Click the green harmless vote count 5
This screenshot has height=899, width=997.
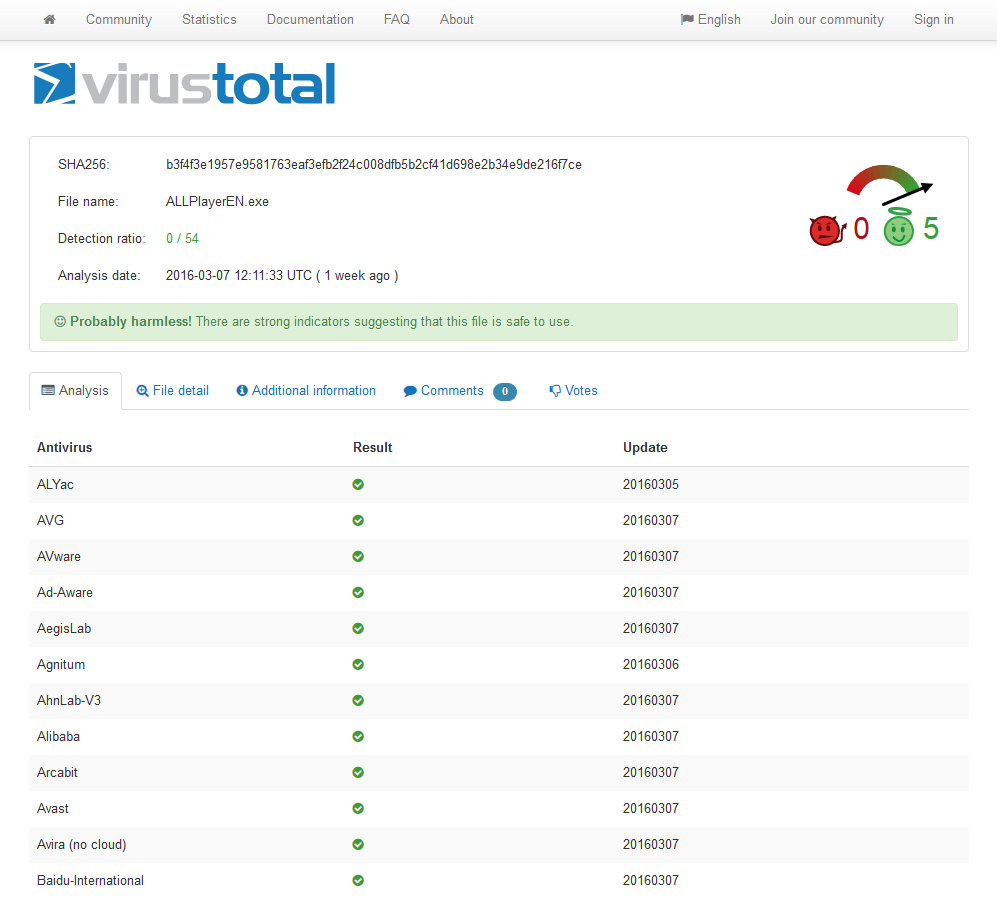(931, 229)
